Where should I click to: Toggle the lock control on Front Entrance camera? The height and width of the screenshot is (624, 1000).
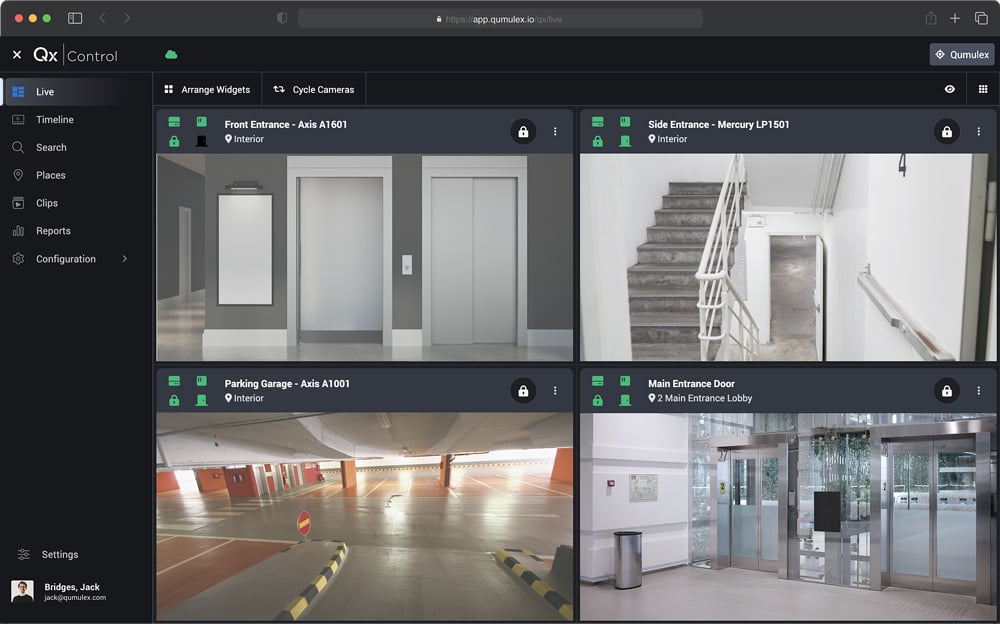[x=523, y=131]
